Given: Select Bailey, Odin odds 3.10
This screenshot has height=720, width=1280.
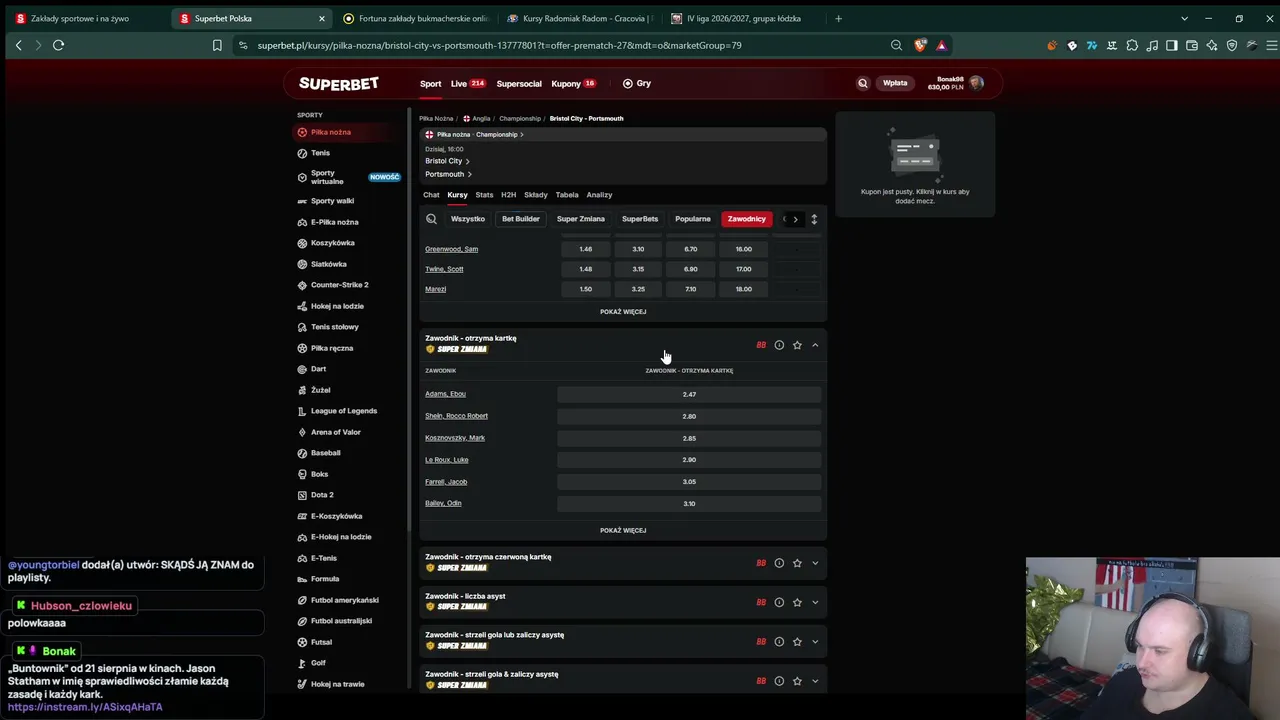Looking at the screenshot, I should pyautogui.click(x=689, y=504).
